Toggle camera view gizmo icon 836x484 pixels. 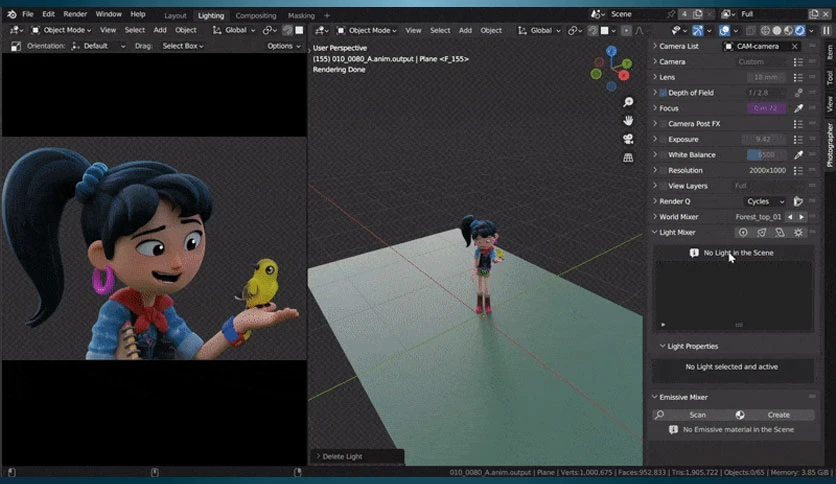[628, 139]
